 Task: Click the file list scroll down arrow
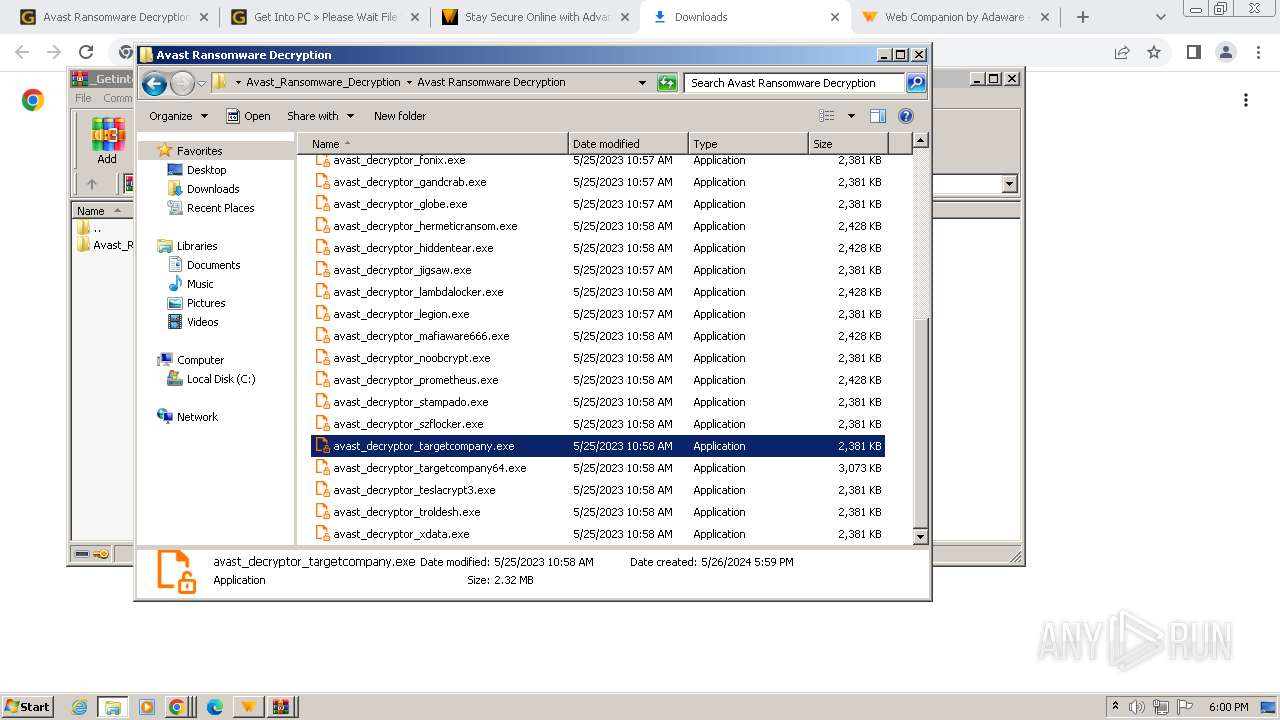[x=921, y=537]
